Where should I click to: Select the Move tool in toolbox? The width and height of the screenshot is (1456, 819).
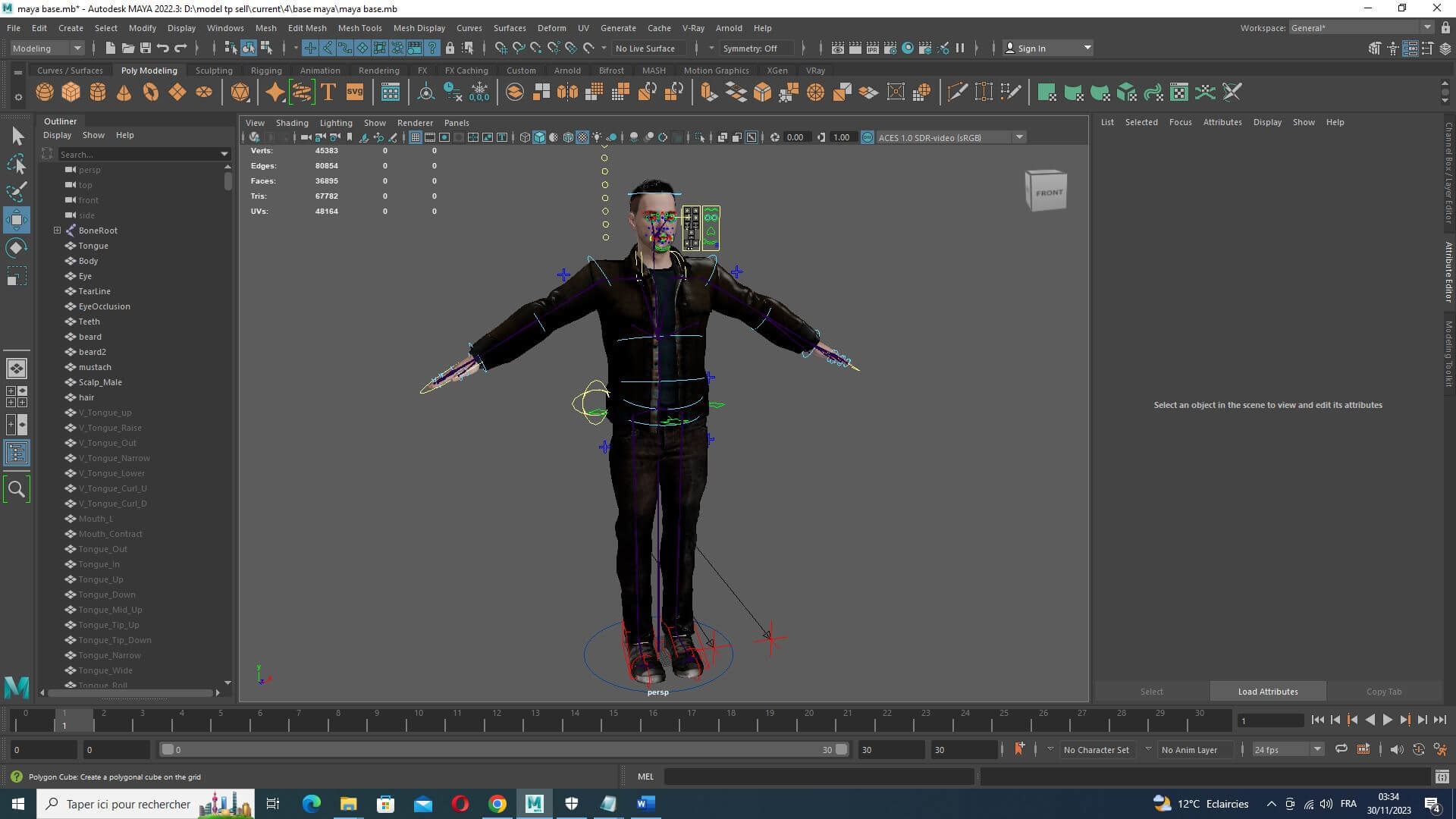[17, 220]
